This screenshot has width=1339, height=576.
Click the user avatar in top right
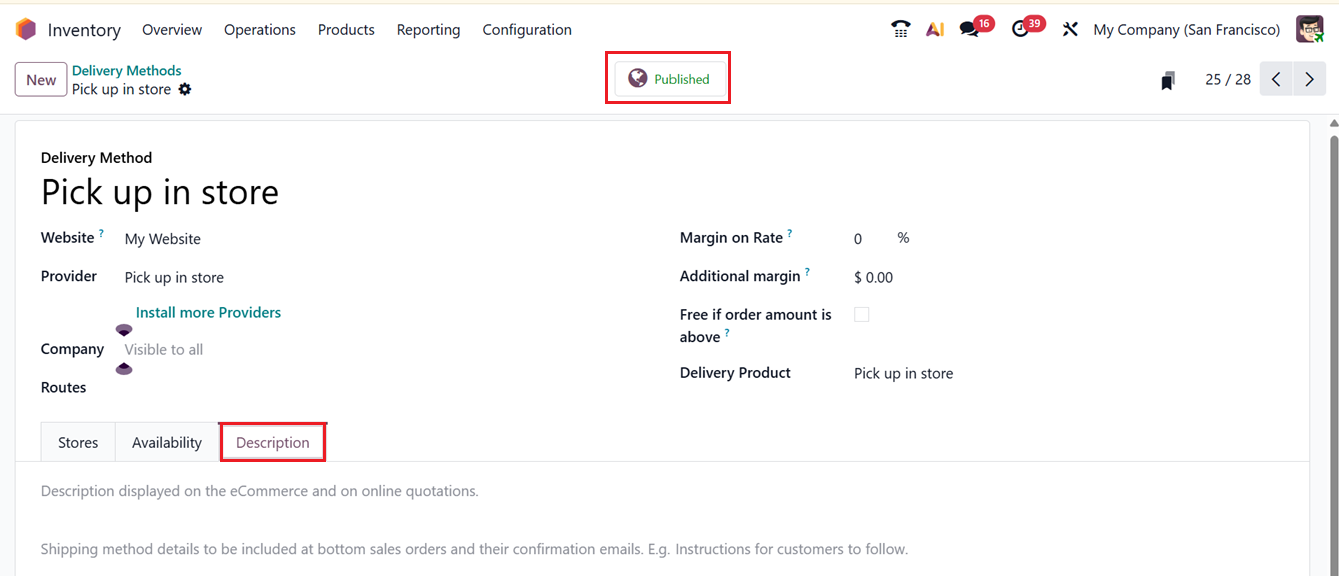[1309, 30]
